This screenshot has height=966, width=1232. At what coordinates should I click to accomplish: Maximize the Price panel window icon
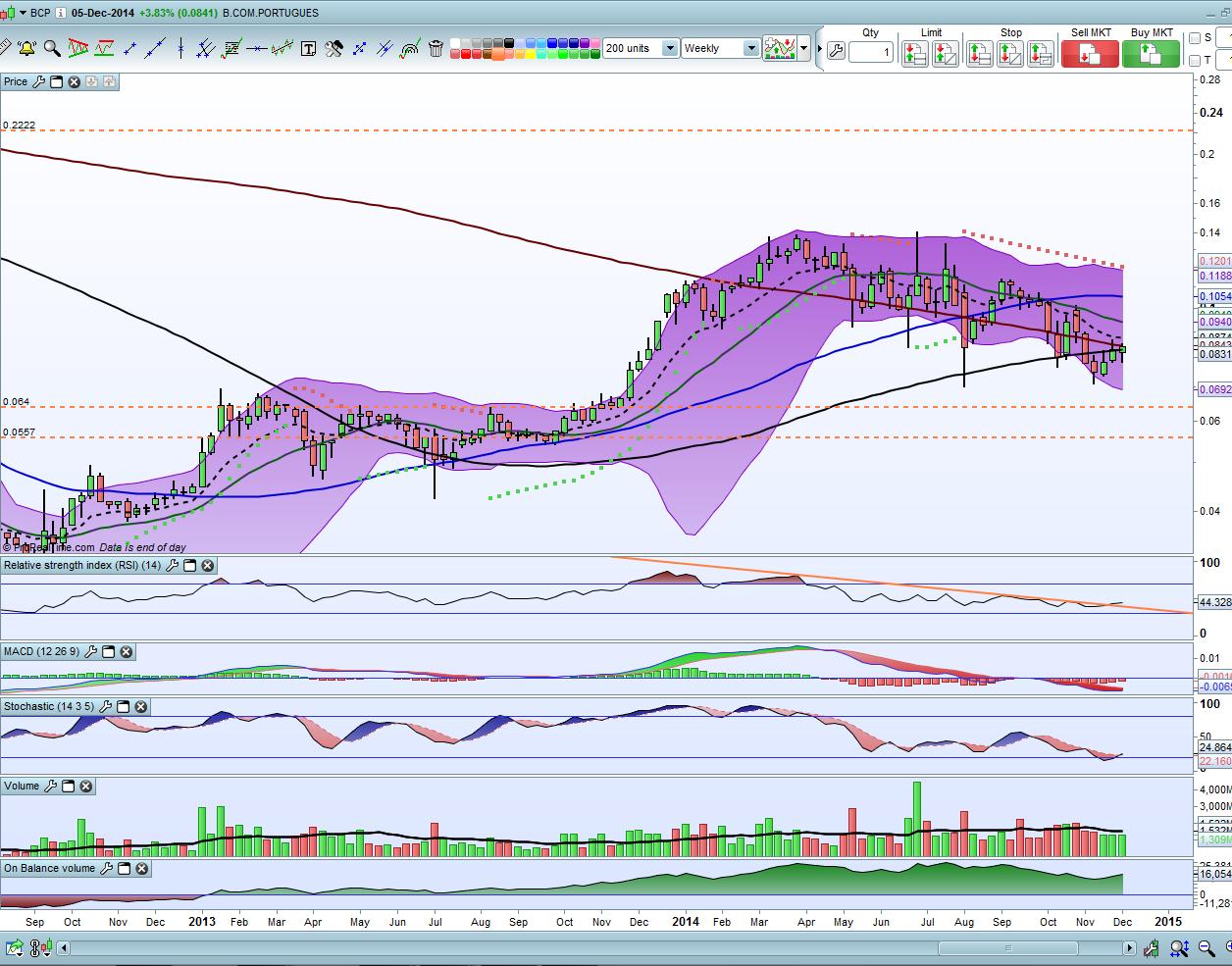(x=56, y=82)
